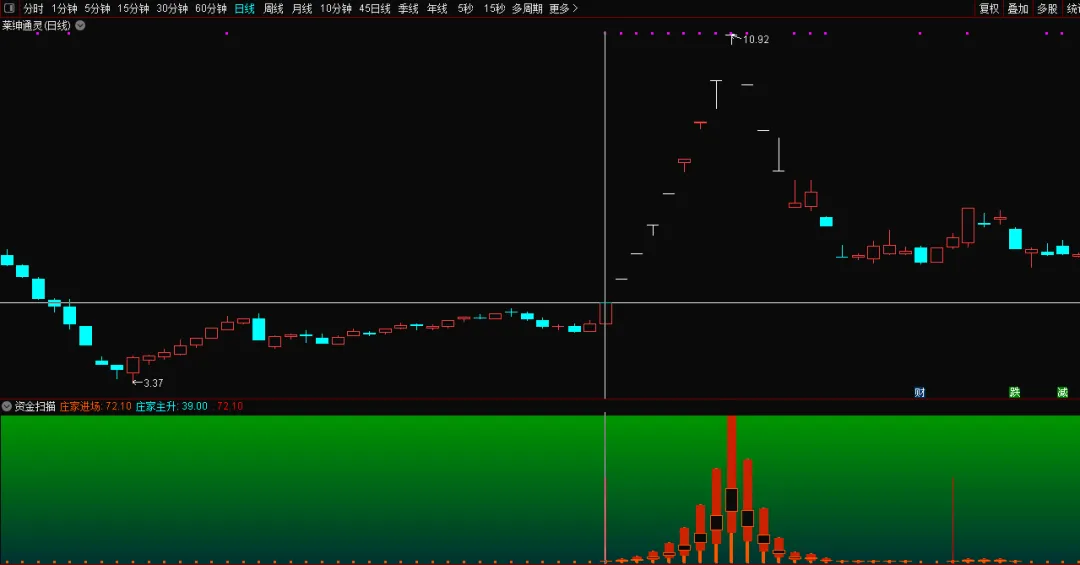Image resolution: width=1080 pixels, height=565 pixels.
Task: Toggle the 多股 multi-stock view
Action: 1047,9
